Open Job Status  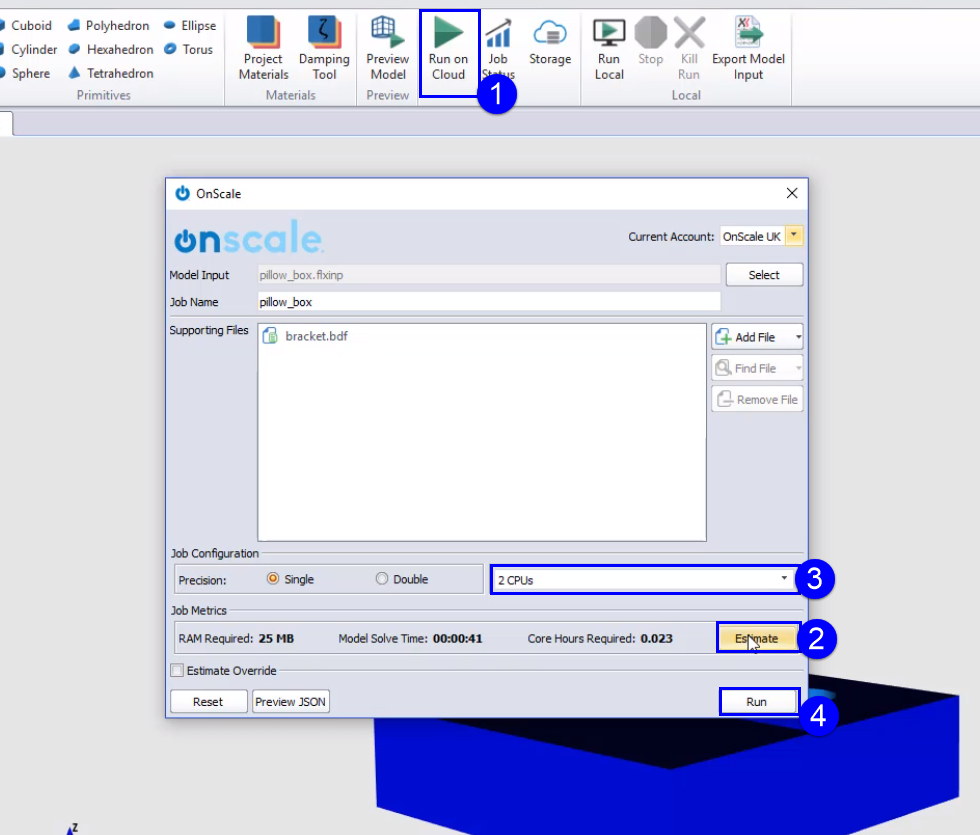click(498, 49)
